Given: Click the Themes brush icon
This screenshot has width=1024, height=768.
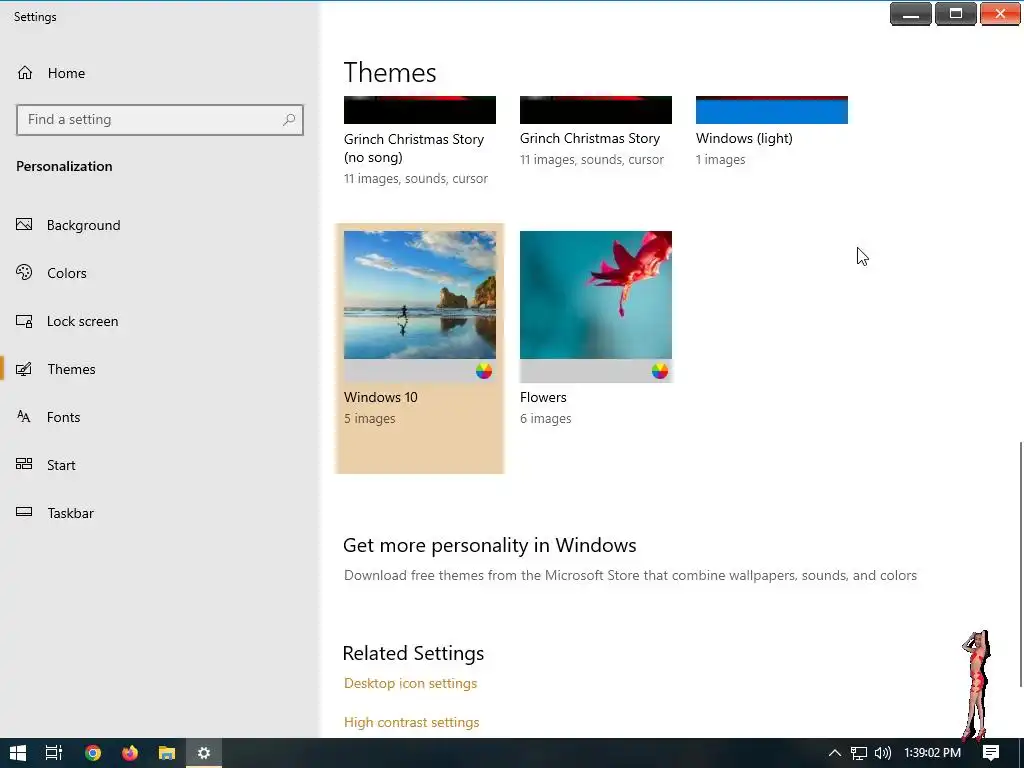Looking at the screenshot, I should (x=24, y=369).
